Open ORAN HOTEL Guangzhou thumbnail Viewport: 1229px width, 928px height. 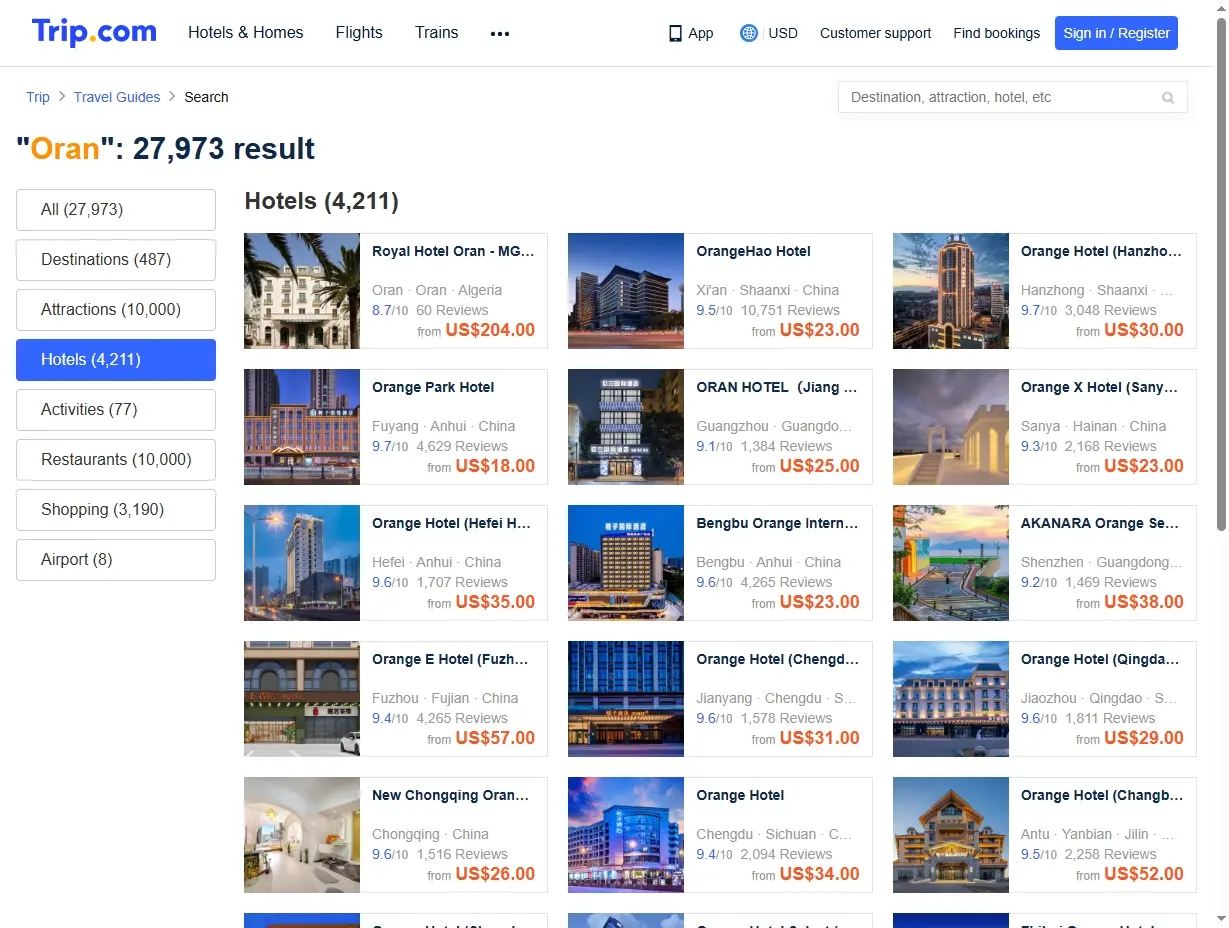(626, 427)
